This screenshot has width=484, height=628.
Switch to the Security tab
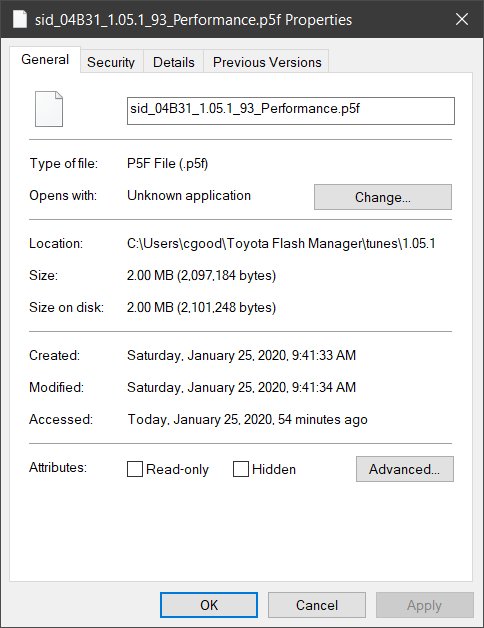[111, 62]
